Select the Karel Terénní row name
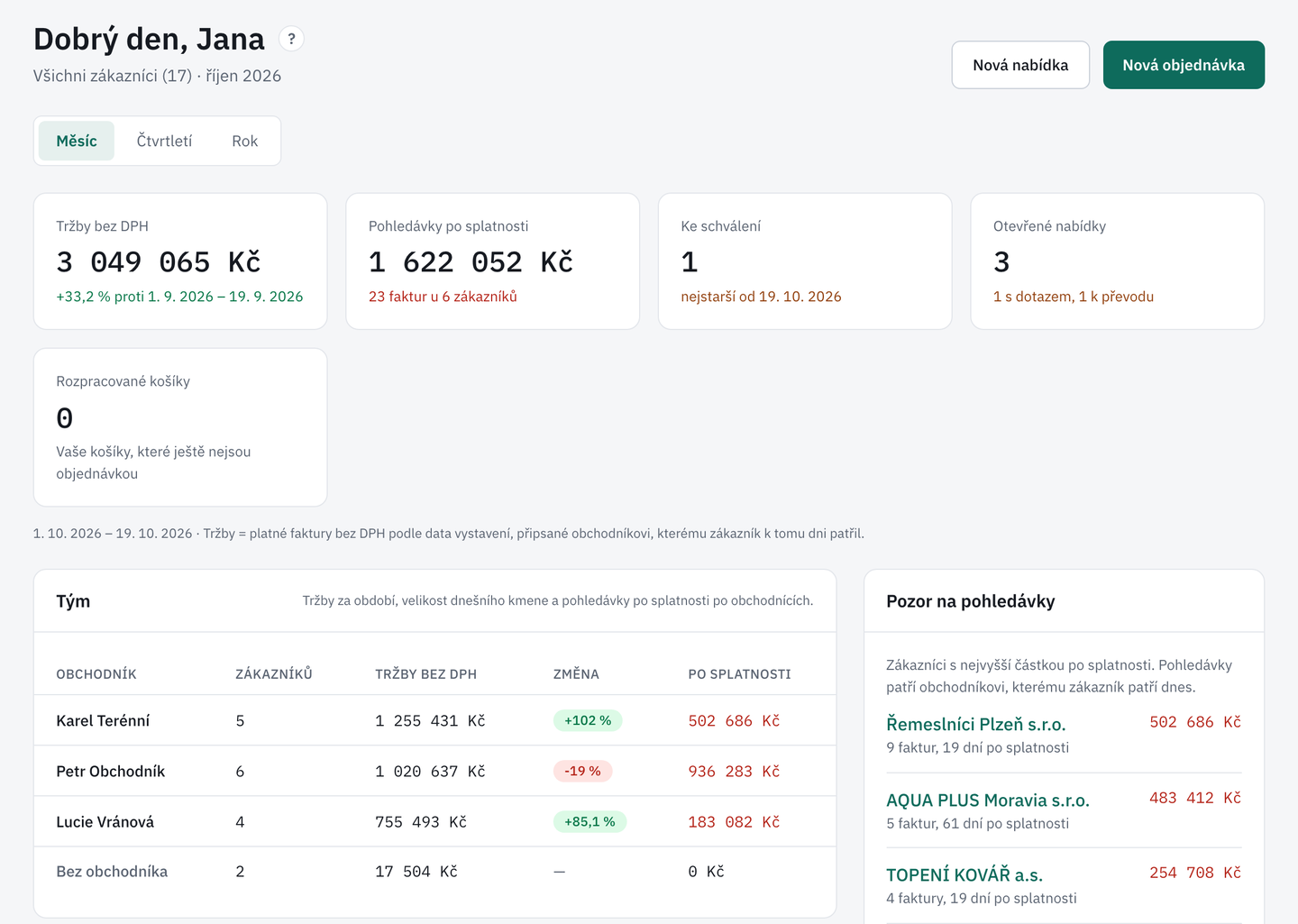Viewport: 1298px width, 924px height. point(103,720)
